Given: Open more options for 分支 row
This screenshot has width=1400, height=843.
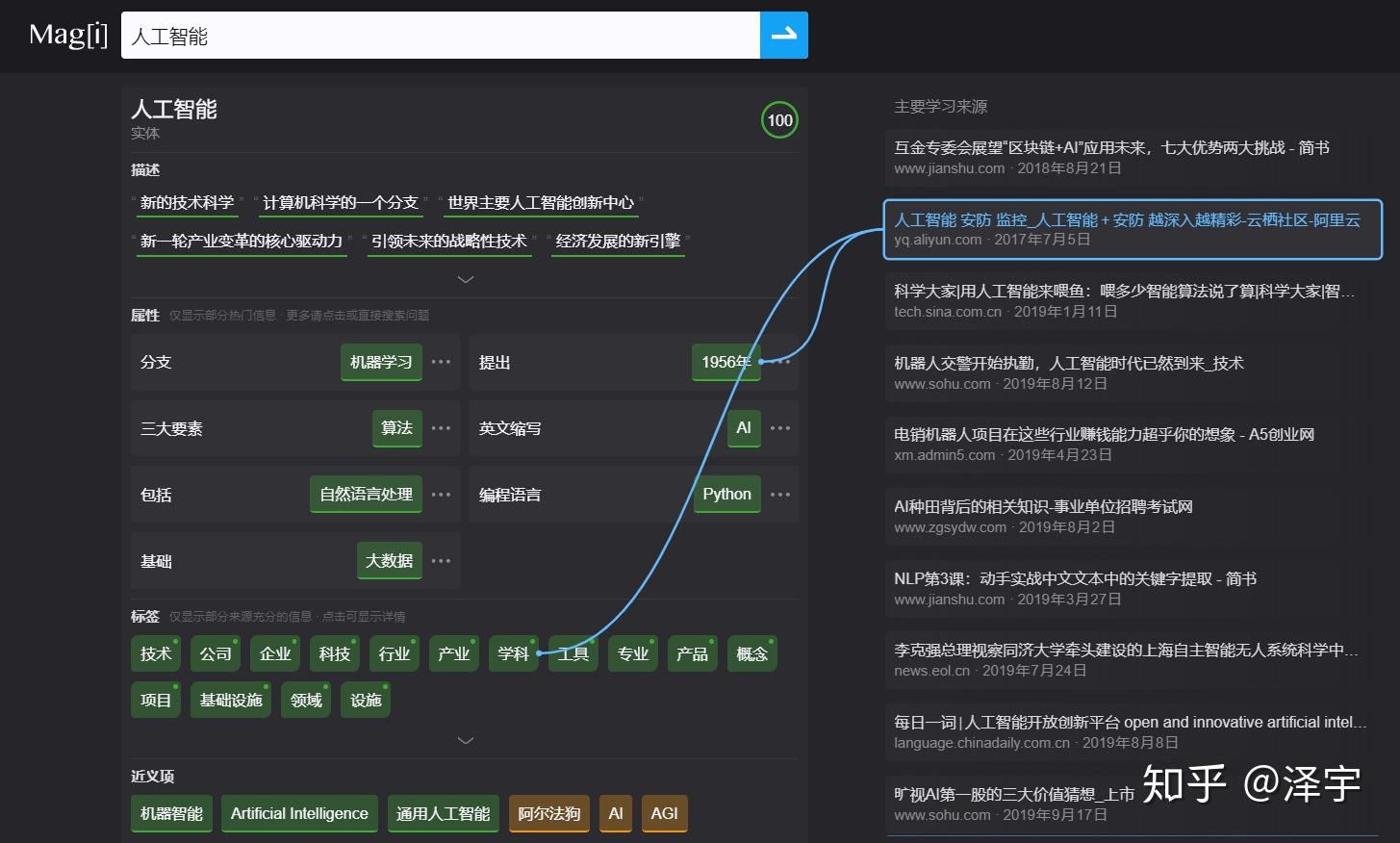Looking at the screenshot, I should (441, 362).
